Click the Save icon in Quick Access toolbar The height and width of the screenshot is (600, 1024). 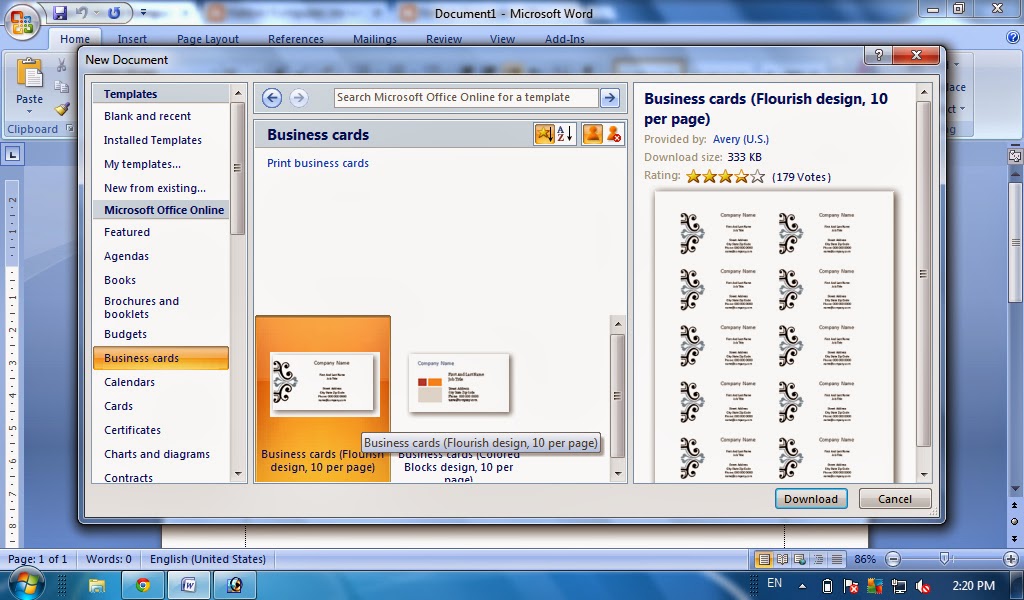[x=60, y=12]
